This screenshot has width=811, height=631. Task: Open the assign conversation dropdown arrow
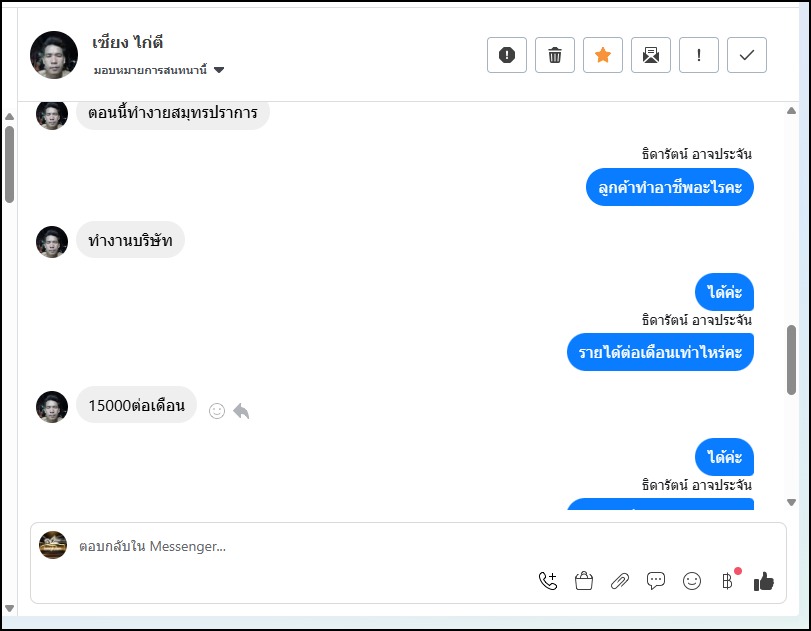tap(219, 71)
